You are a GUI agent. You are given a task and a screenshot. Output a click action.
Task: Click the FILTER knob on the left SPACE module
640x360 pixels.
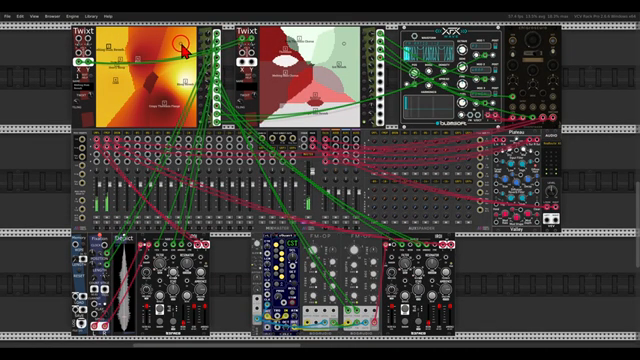point(159,264)
